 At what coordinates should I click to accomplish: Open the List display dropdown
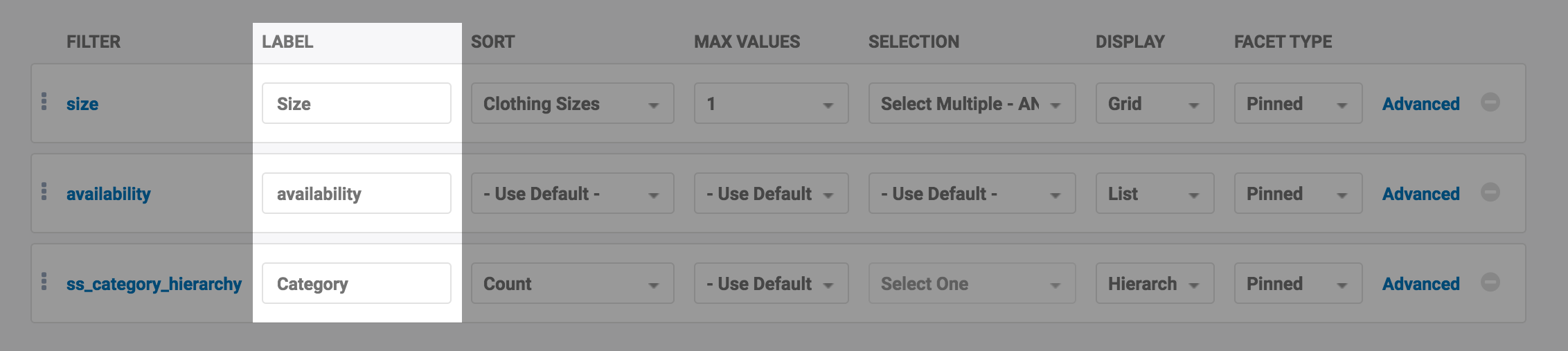[x=1155, y=194]
